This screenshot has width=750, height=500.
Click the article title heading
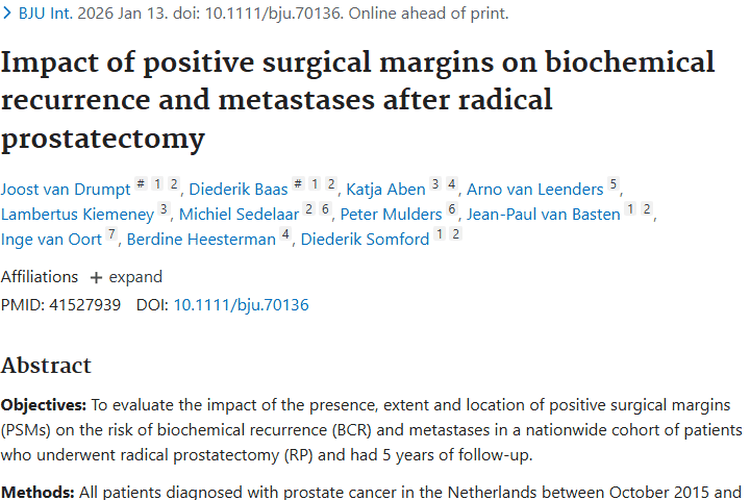358,100
